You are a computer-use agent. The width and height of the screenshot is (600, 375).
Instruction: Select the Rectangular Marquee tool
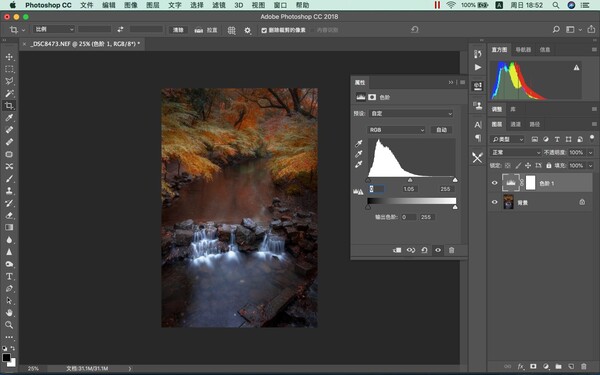point(9,69)
